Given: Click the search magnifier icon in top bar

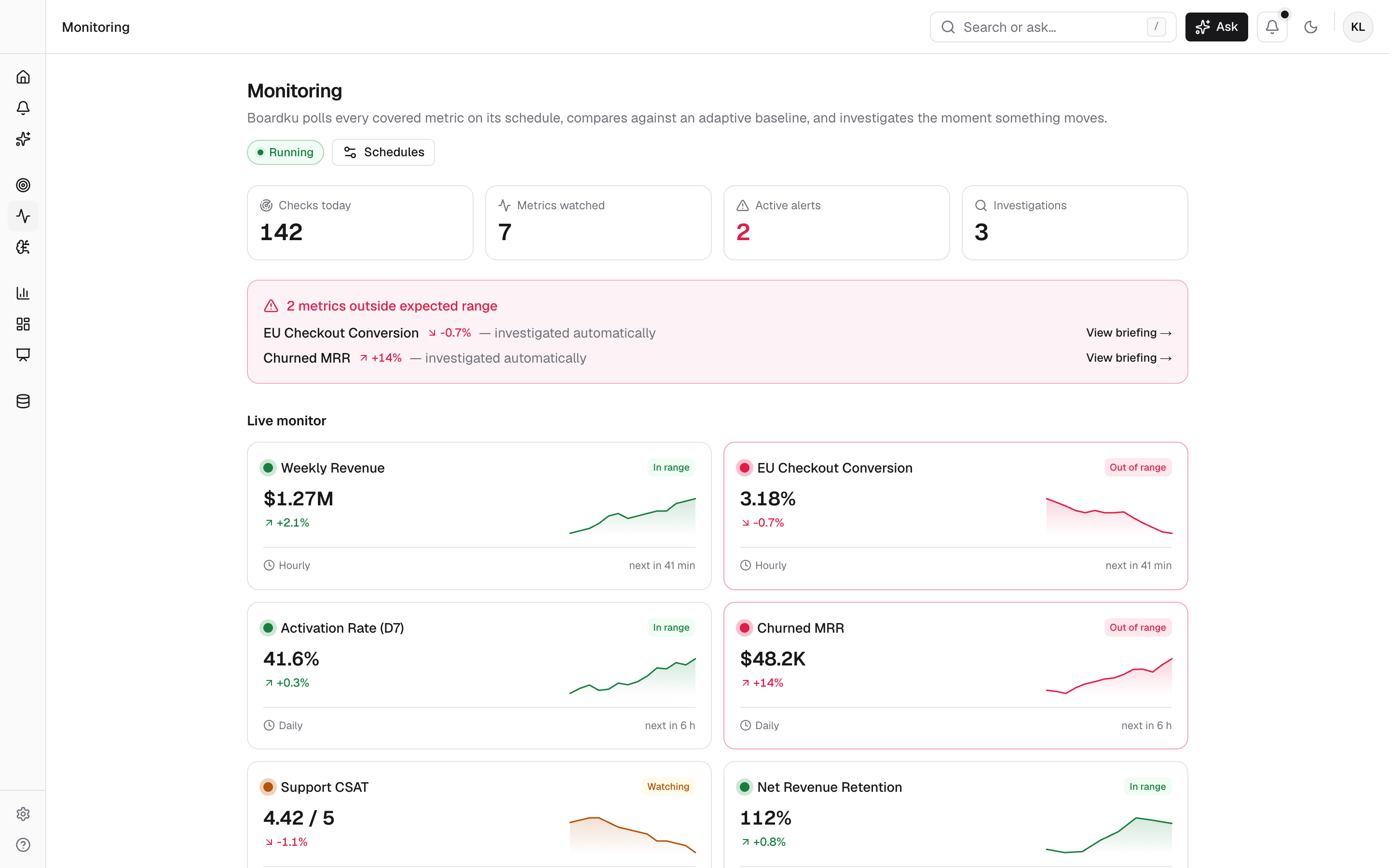Looking at the screenshot, I should [x=948, y=27].
